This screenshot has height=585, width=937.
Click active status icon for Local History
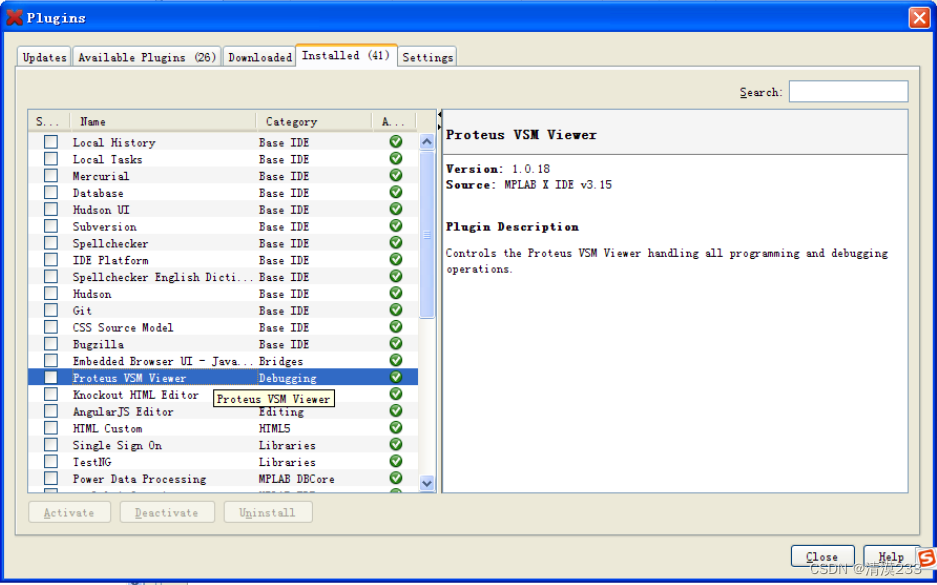(396, 142)
